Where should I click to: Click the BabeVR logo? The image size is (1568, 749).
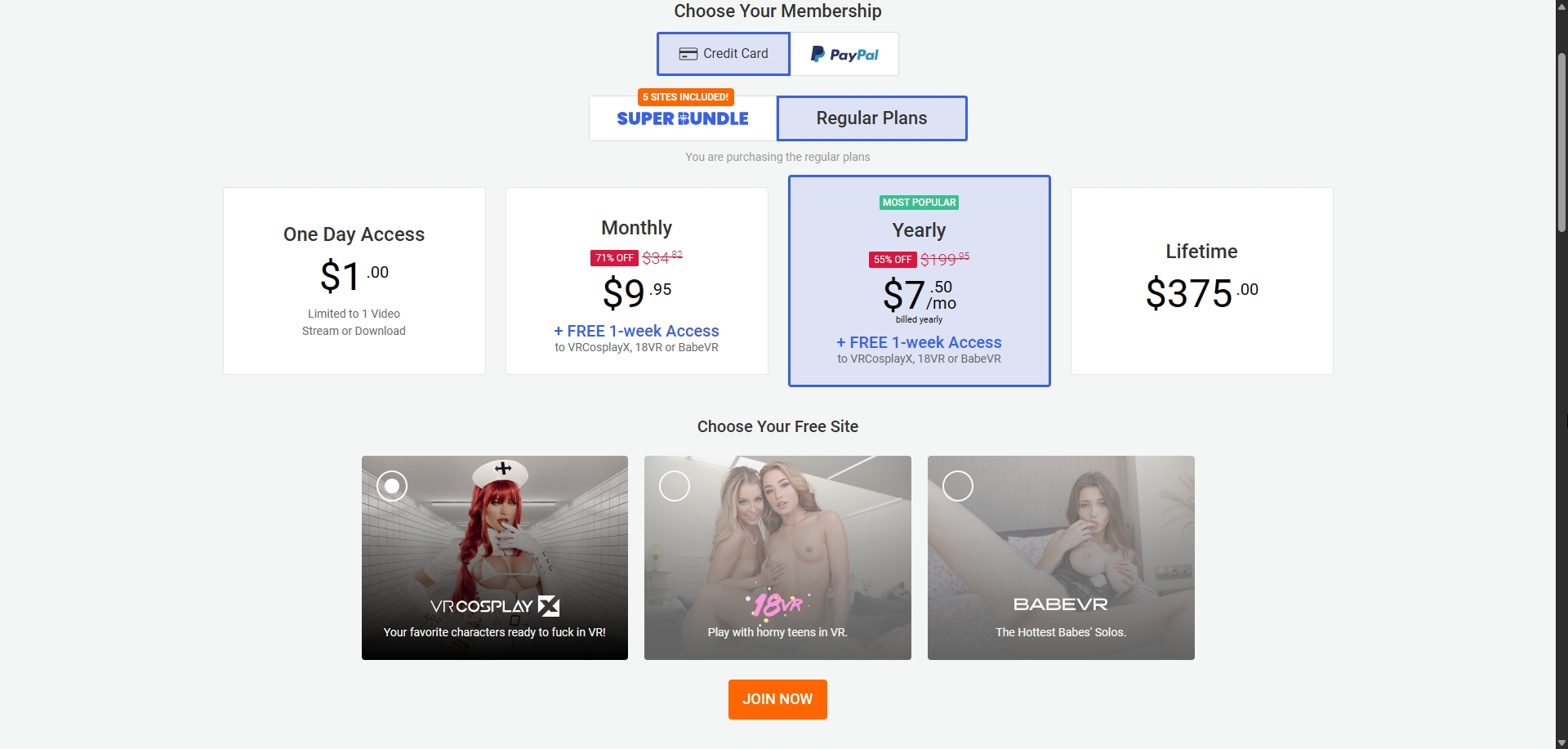pyautogui.click(x=1060, y=604)
